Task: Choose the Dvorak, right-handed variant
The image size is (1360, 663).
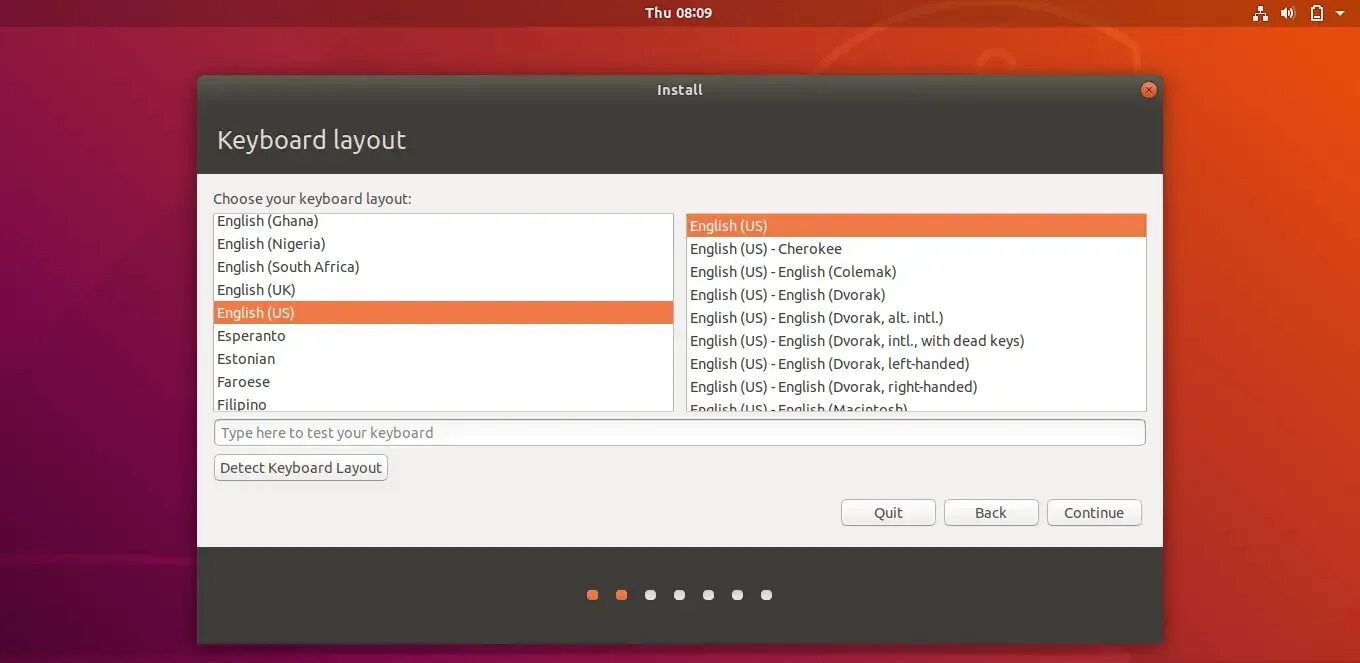Action: point(916,387)
